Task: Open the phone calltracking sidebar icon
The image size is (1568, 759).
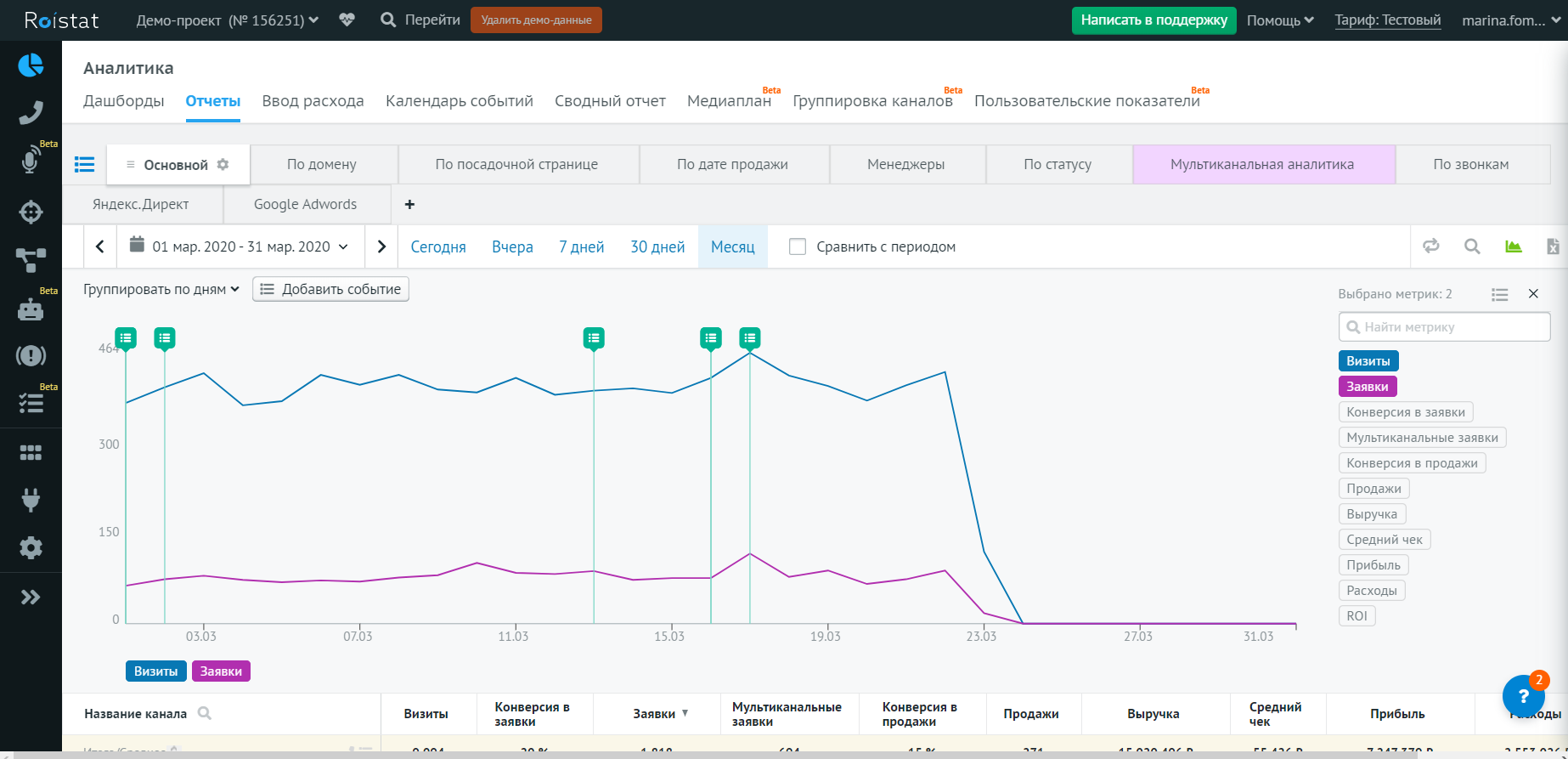Action: click(31, 112)
